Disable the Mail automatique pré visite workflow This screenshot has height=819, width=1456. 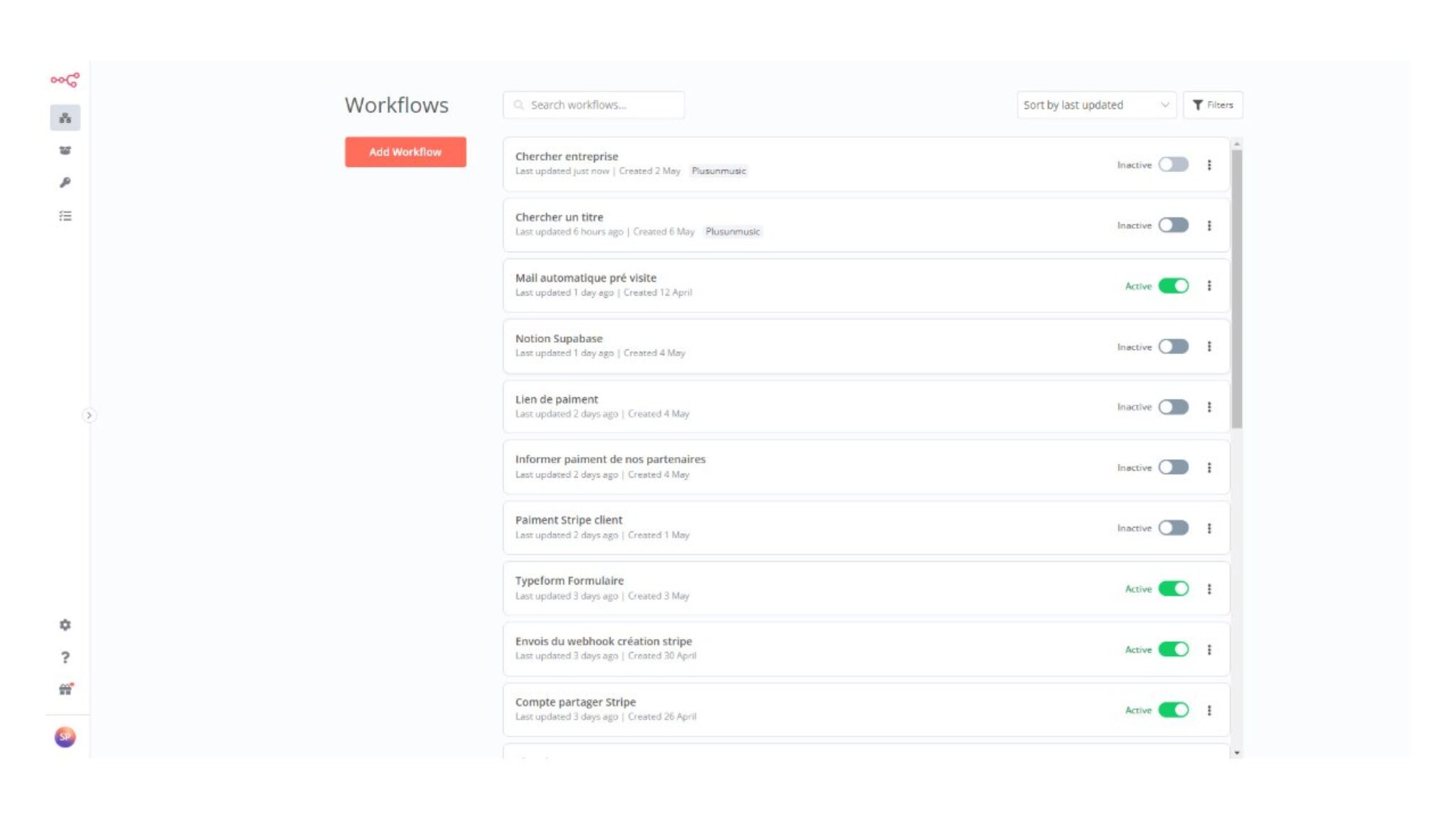point(1173,285)
